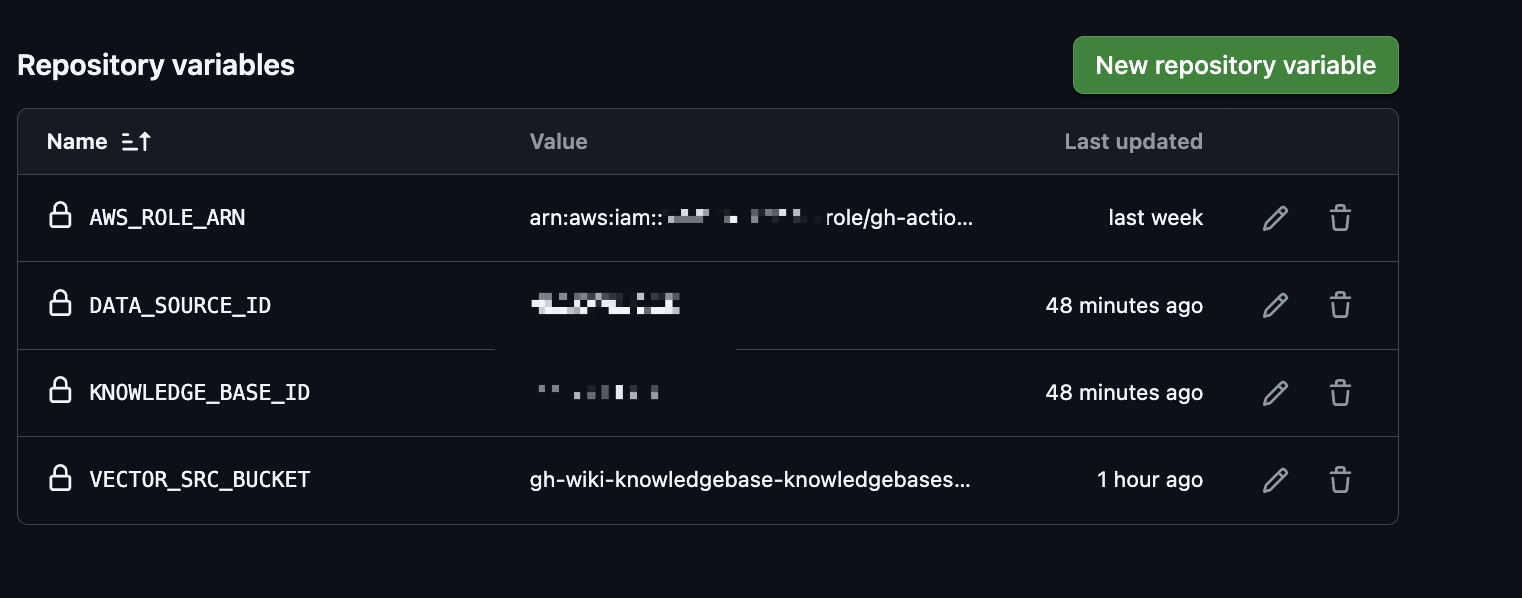Open the edit pencil for VECTOR_SRC_BUCKET
The width and height of the screenshot is (1522, 598).
(x=1275, y=480)
